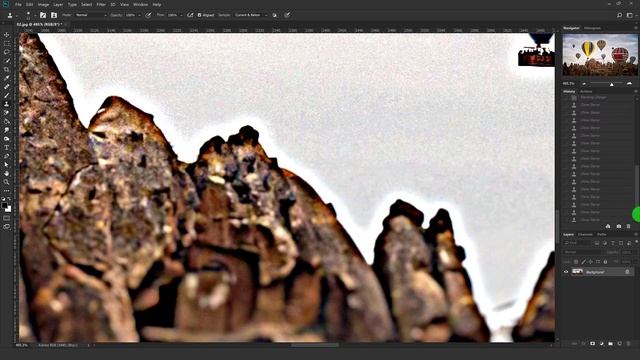
Task: Adjust the Navigator zoom slider
Action: [611, 84]
